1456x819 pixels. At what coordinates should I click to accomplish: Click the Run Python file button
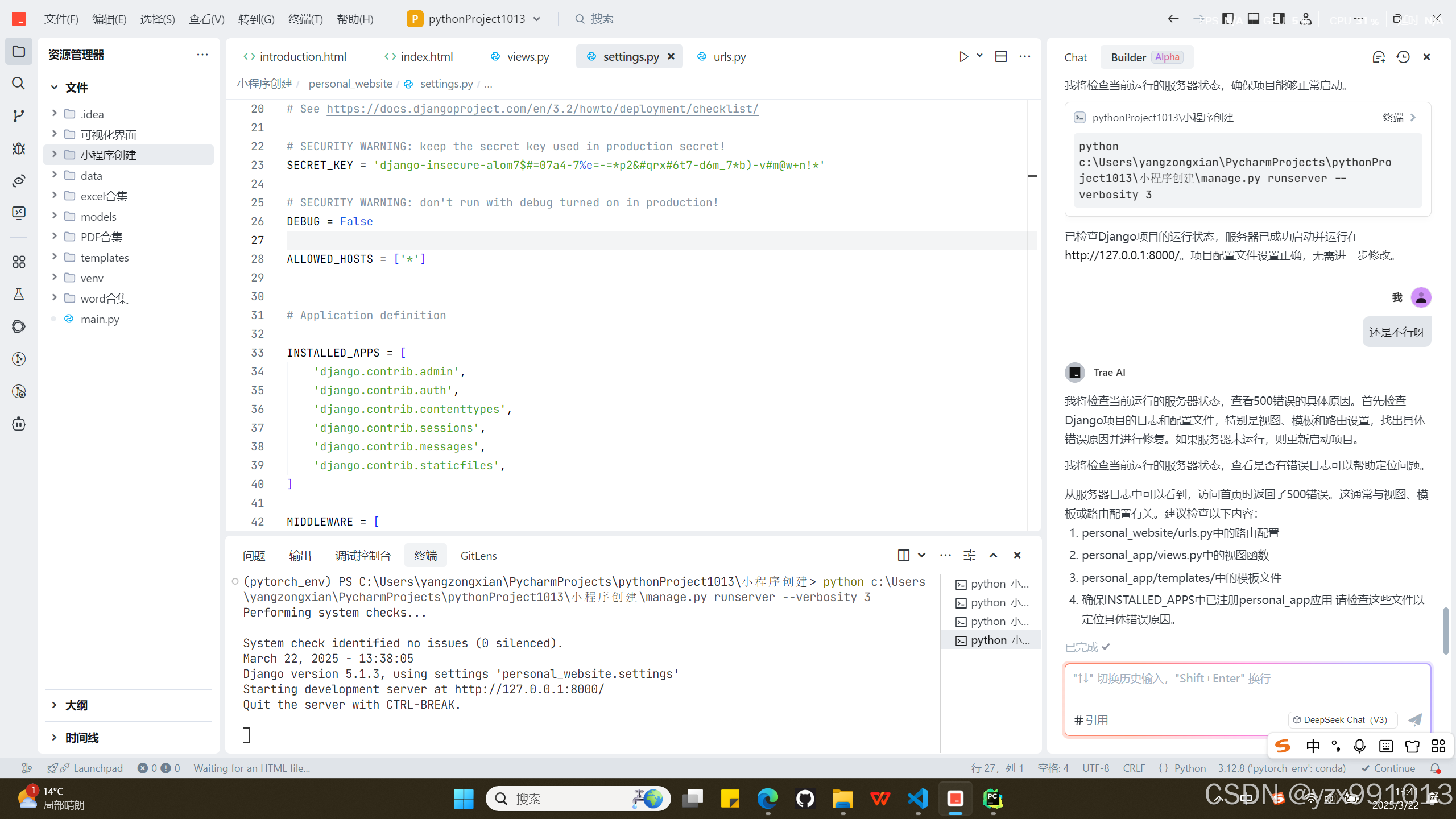pos(963,56)
